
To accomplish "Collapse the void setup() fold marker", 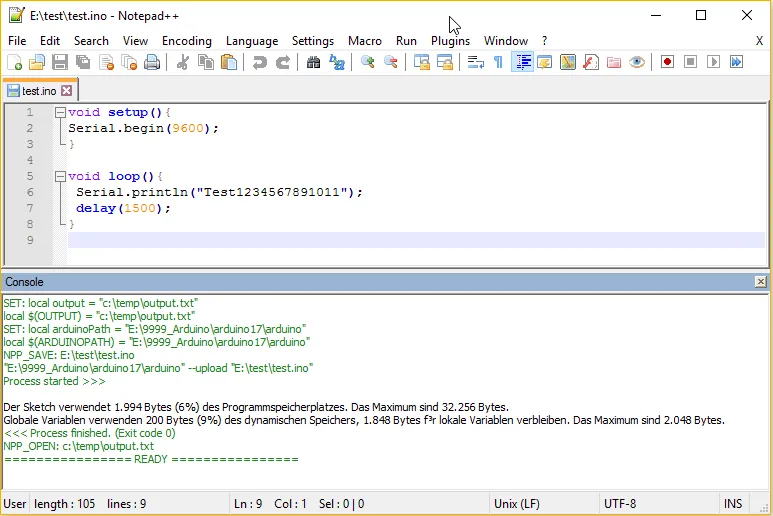I will coord(60,113).
